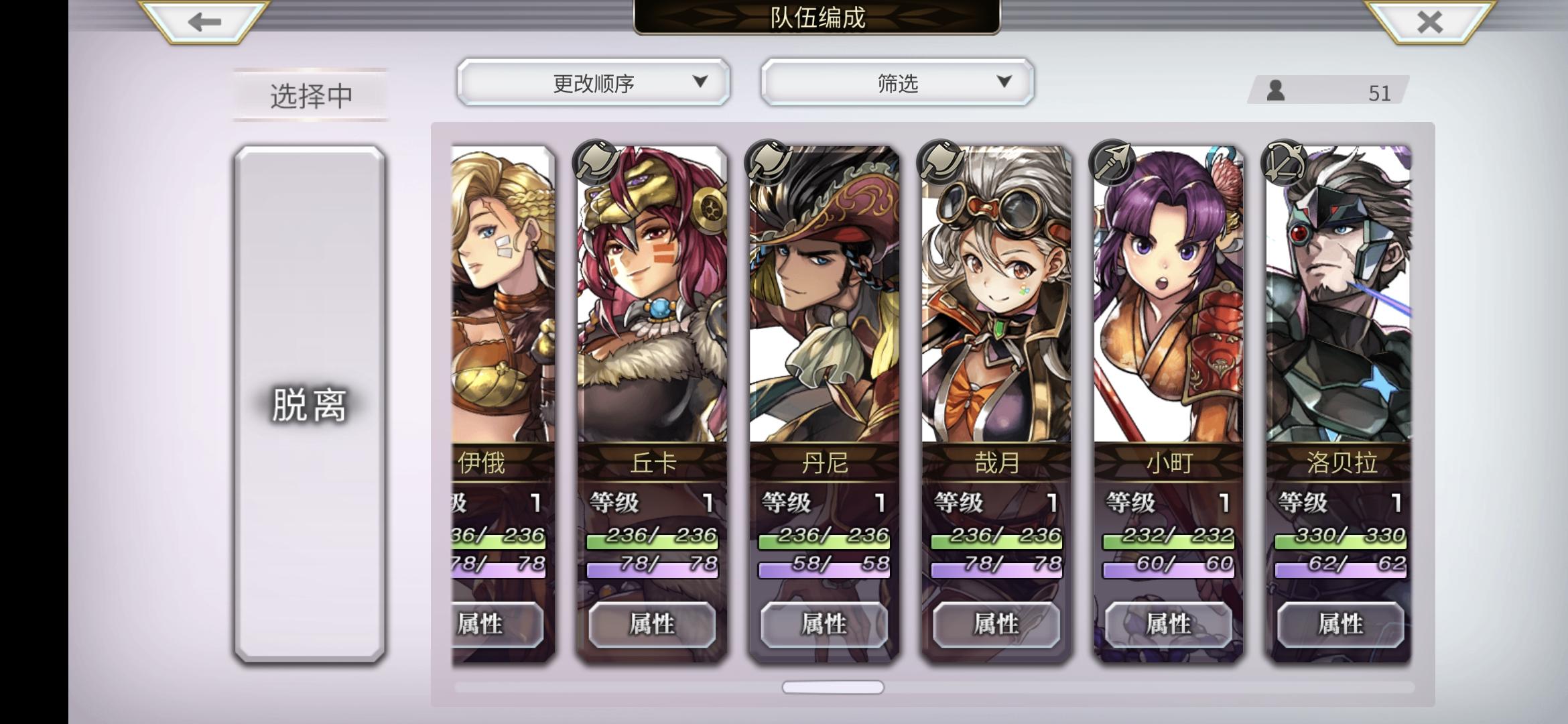Select the 小町 character portrait

click(1168, 295)
